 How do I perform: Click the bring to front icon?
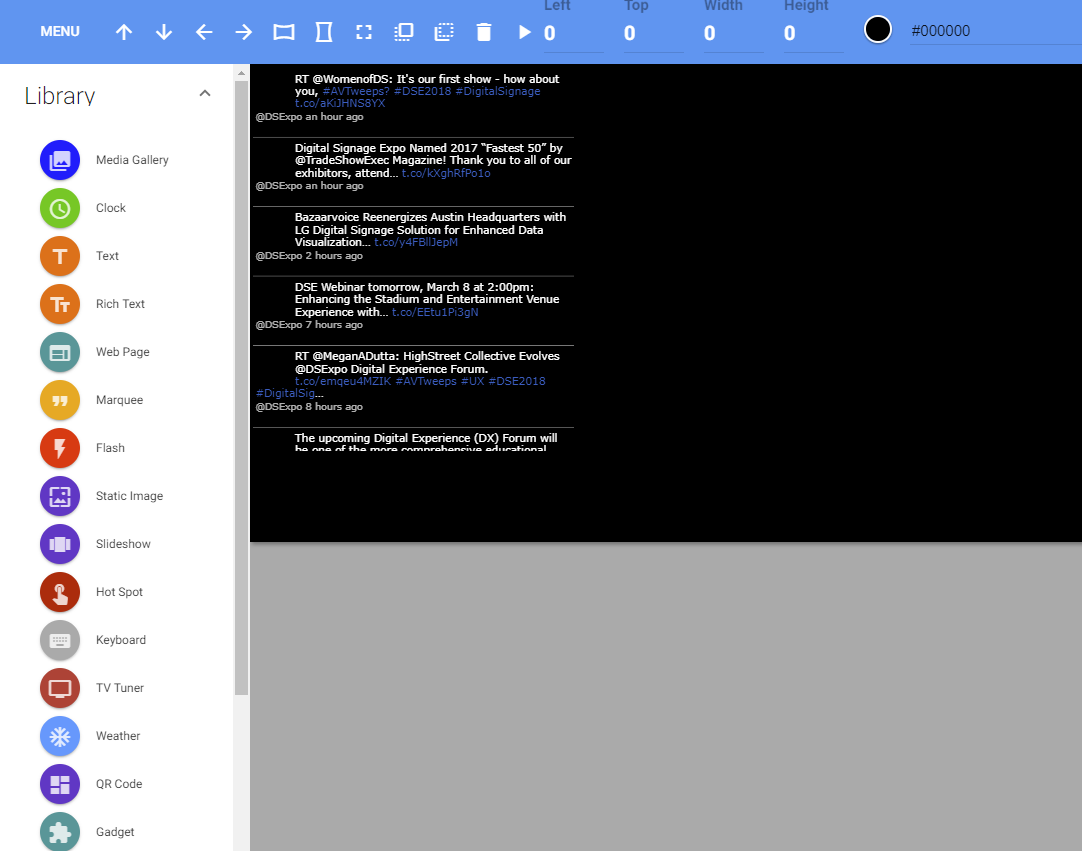[x=404, y=32]
